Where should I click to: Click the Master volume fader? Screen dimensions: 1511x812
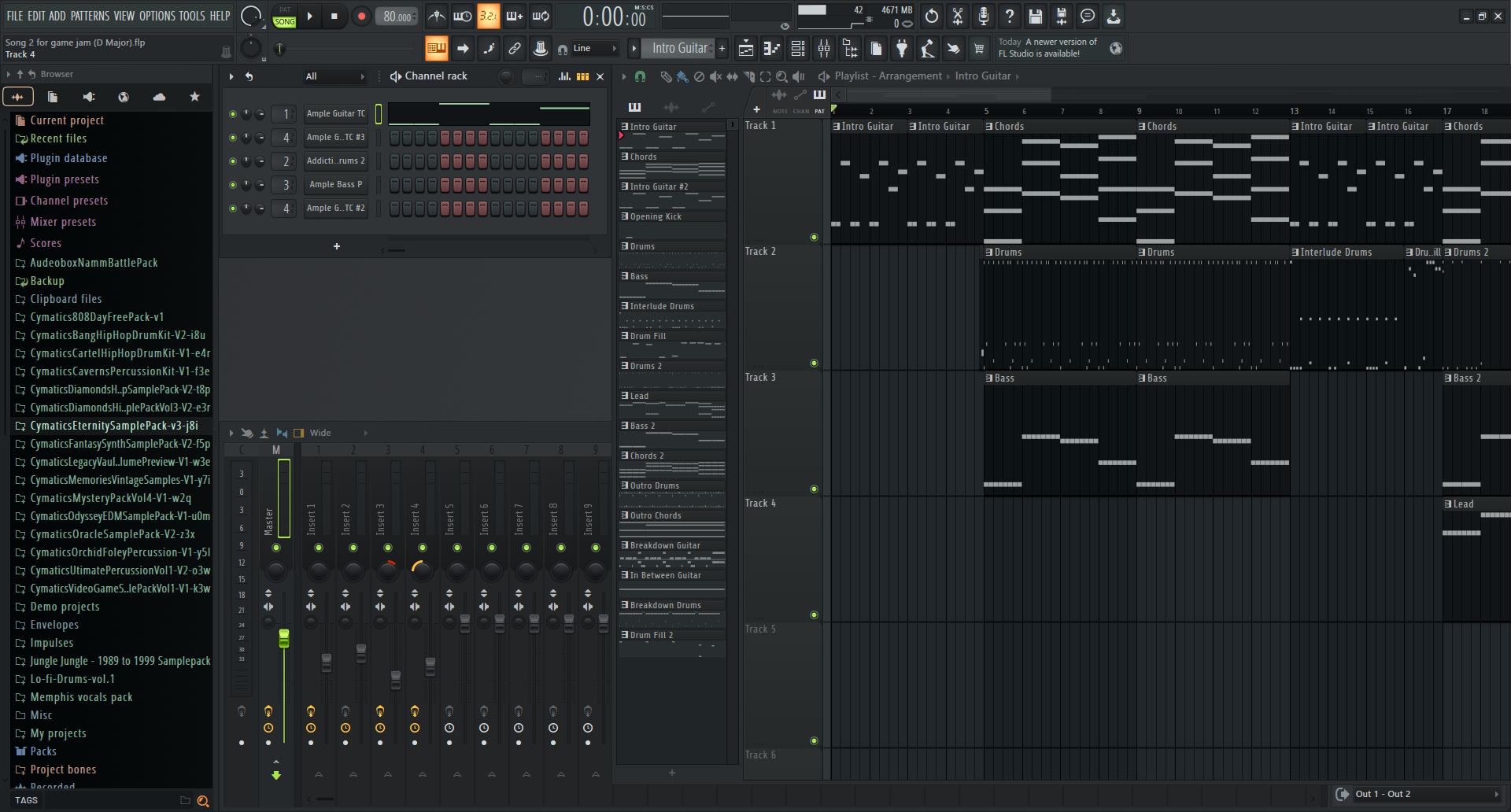pos(284,638)
